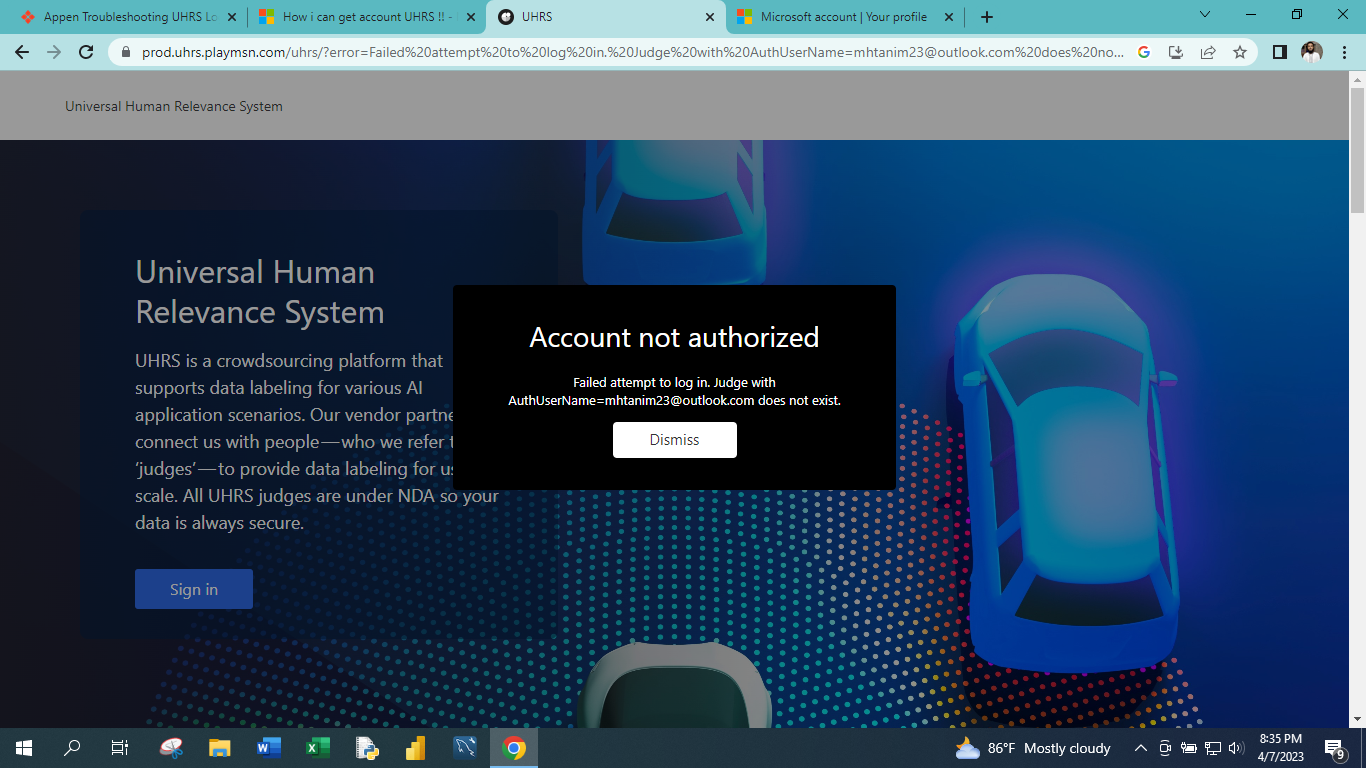Close the How i can get account tab

pos(471,17)
